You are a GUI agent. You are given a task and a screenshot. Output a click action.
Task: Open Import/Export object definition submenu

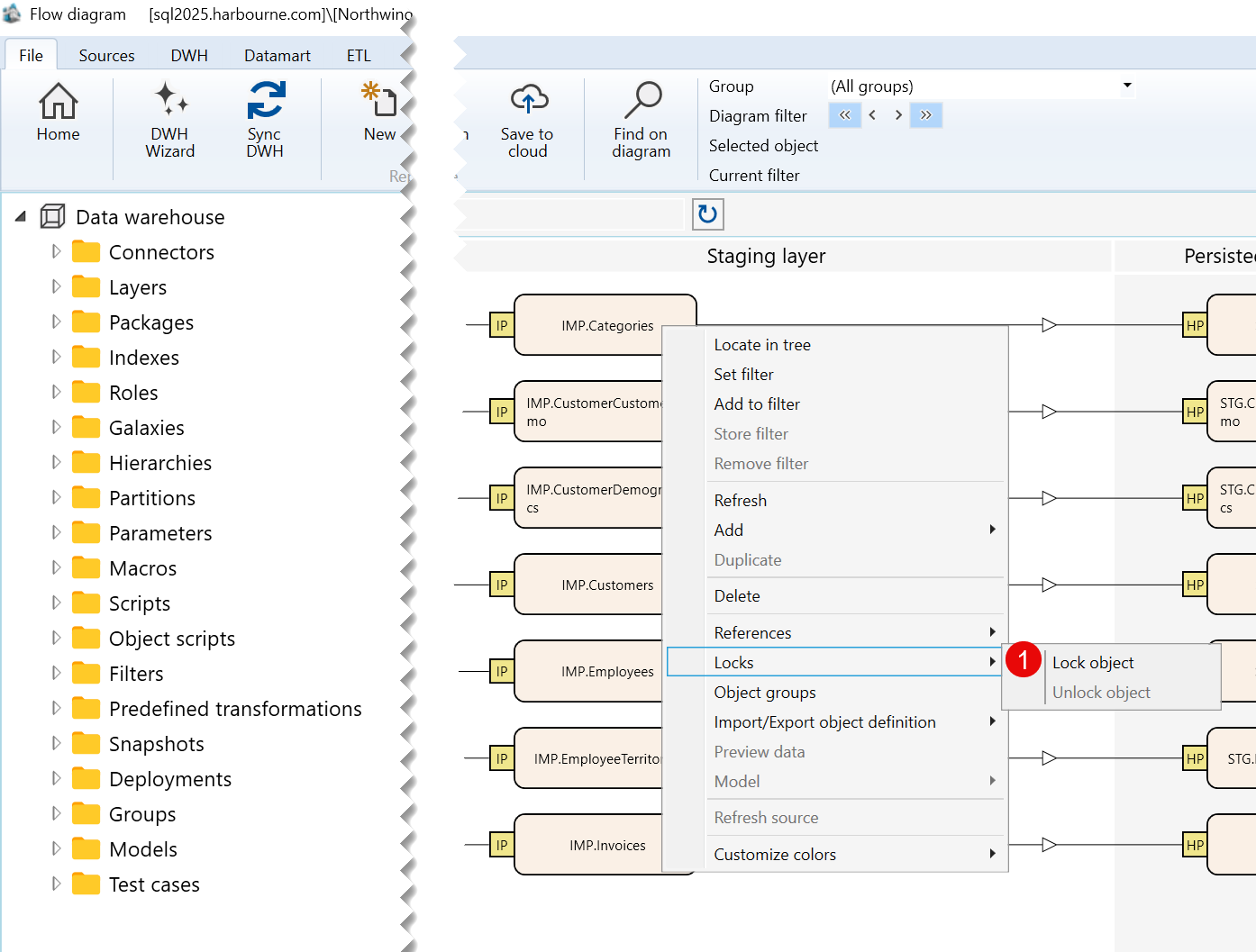pos(835,721)
